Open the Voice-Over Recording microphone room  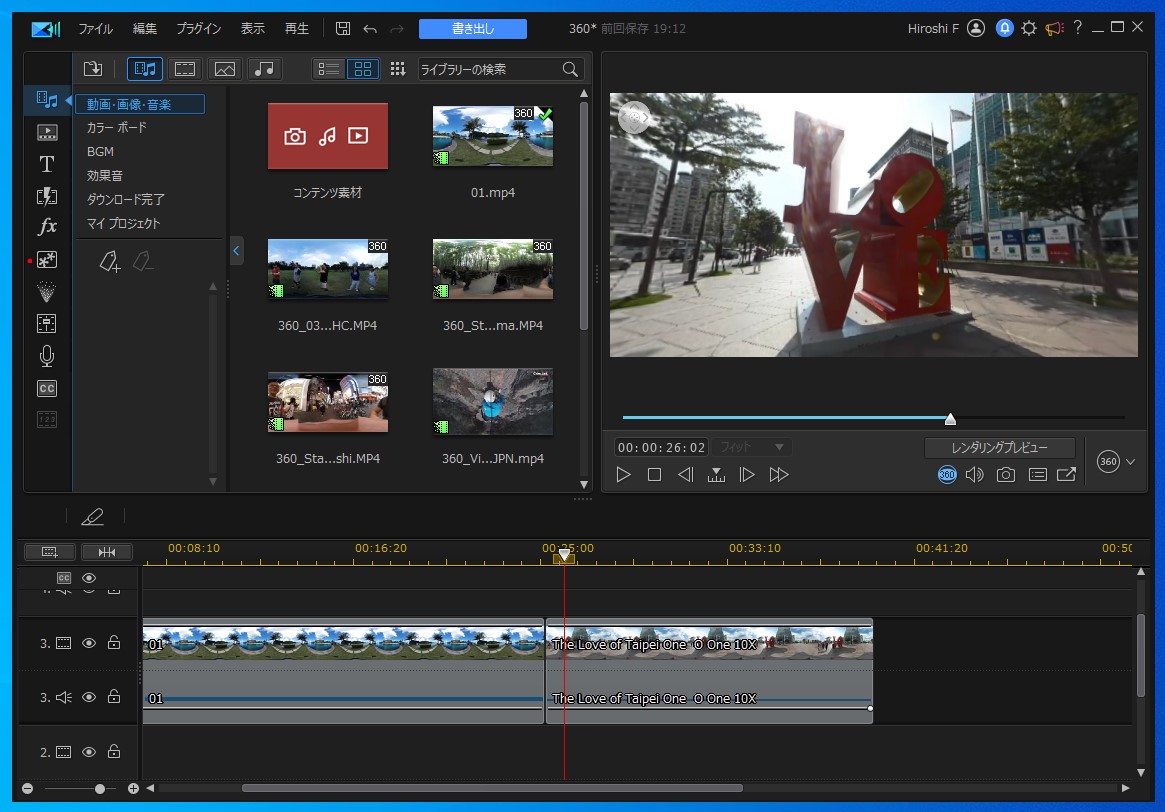[47, 356]
